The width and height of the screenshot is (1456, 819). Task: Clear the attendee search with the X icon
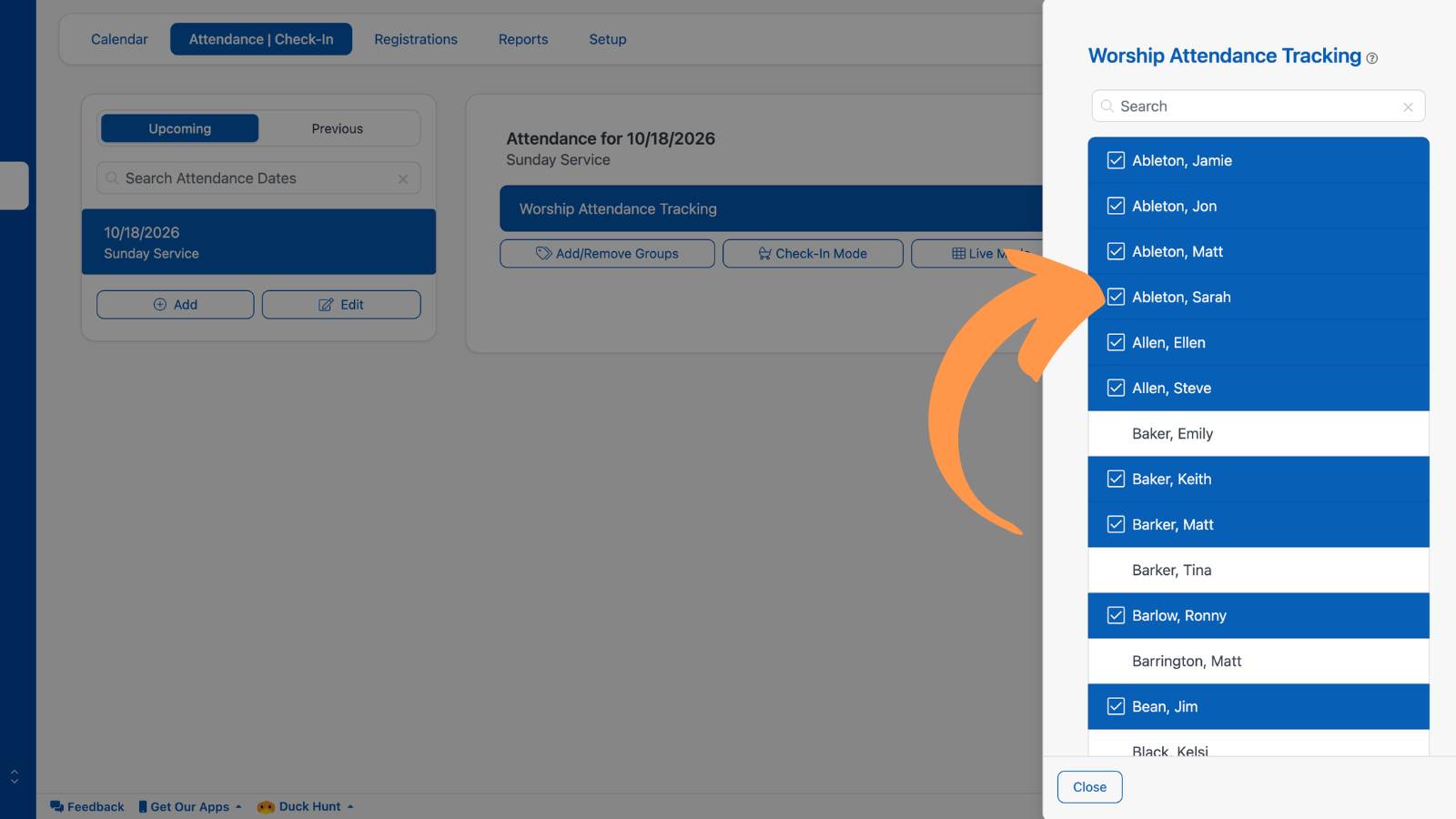pyautogui.click(x=1408, y=107)
